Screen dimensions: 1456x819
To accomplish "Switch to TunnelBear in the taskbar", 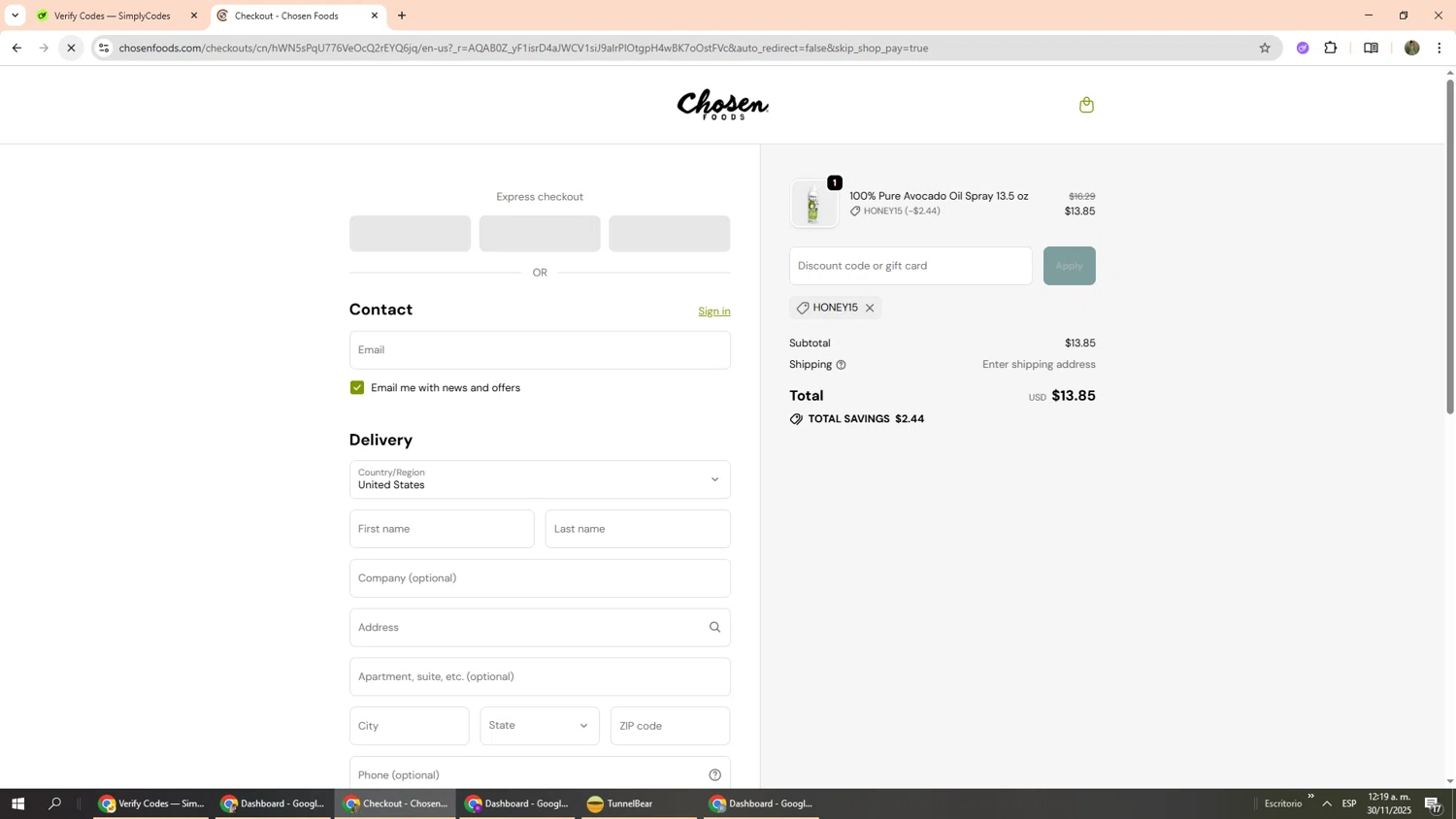I will tap(639, 803).
